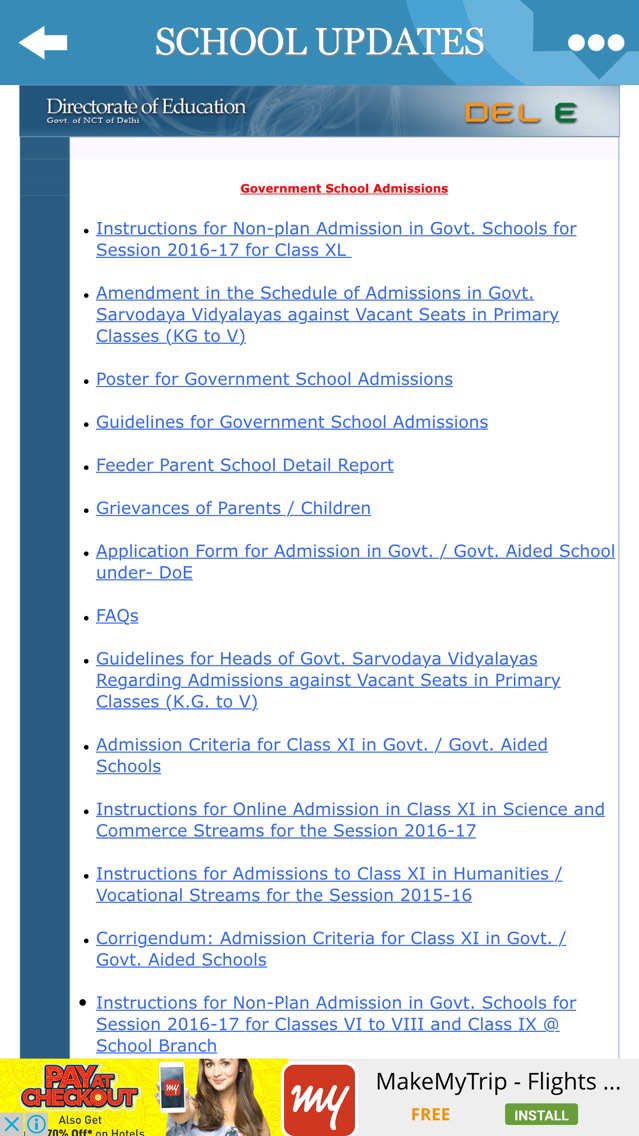639x1136 pixels.
Task: Open Corrigendum: Admission Criteria link
Action: point(331,949)
